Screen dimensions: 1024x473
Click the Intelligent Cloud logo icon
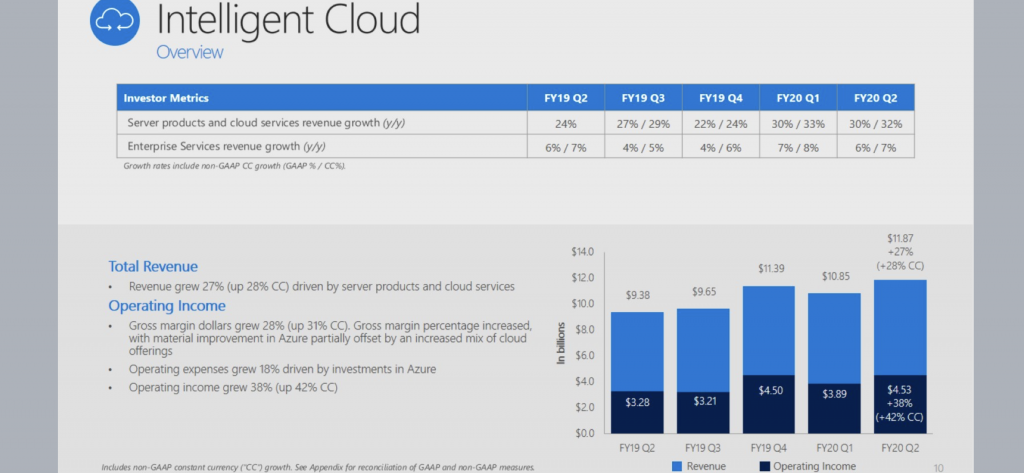coord(115,21)
